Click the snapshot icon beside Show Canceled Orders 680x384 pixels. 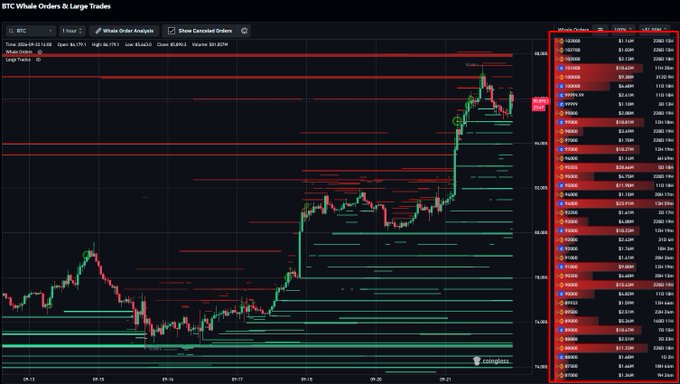pyautogui.click(x=244, y=31)
